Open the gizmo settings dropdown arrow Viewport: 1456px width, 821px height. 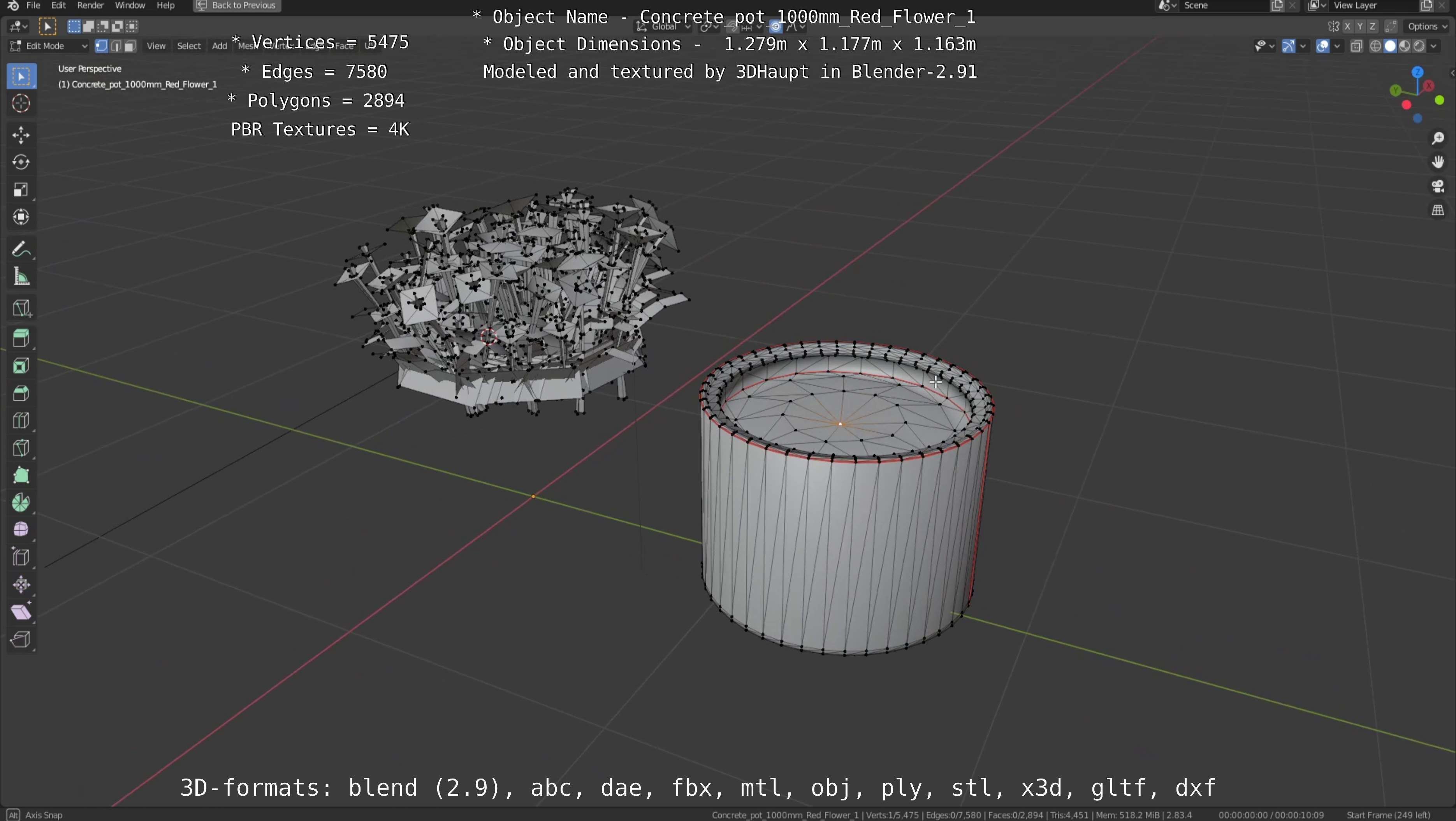(1303, 46)
